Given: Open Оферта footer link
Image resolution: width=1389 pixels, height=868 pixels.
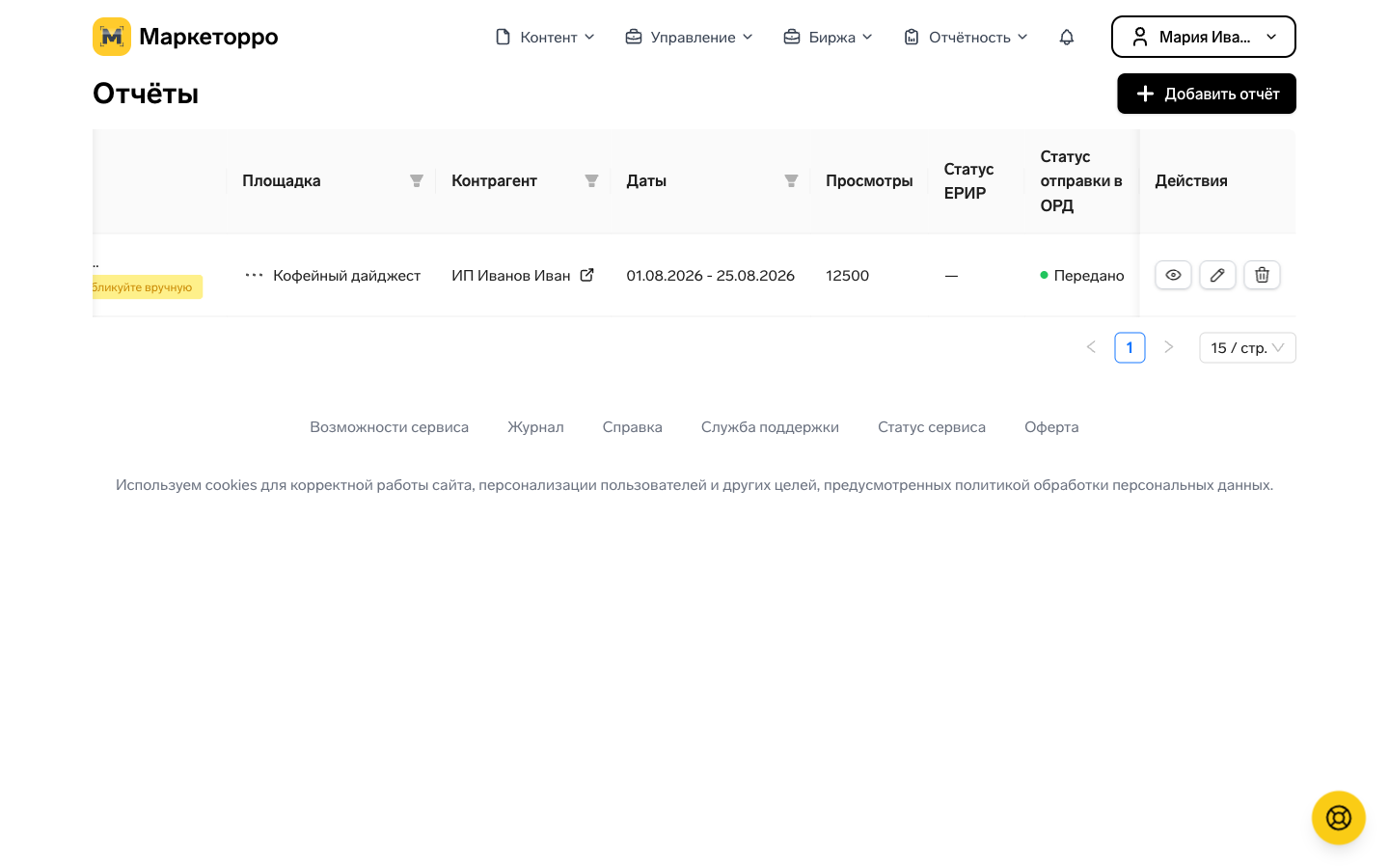Looking at the screenshot, I should coord(1051,427).
